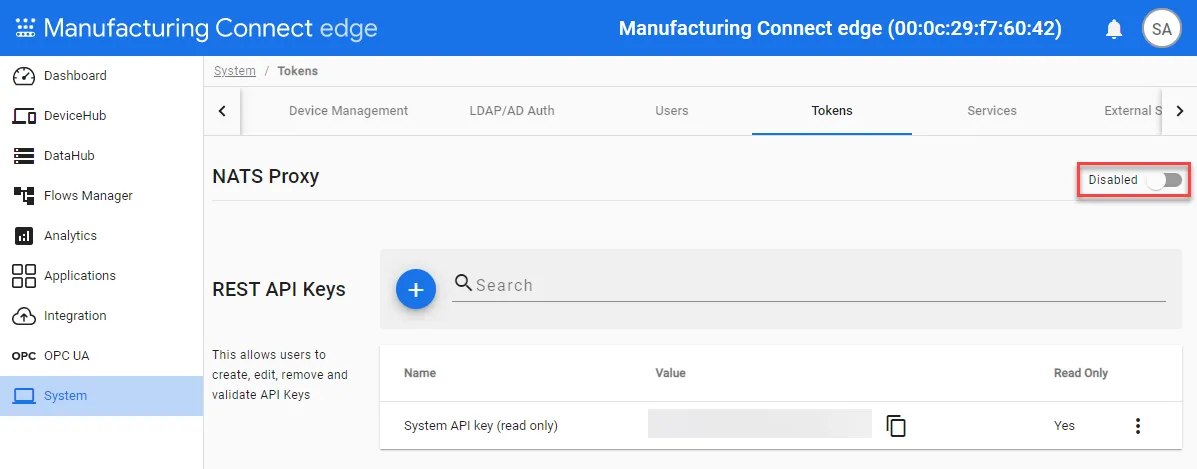Switch to the Device Management tab

coord(348,111)
